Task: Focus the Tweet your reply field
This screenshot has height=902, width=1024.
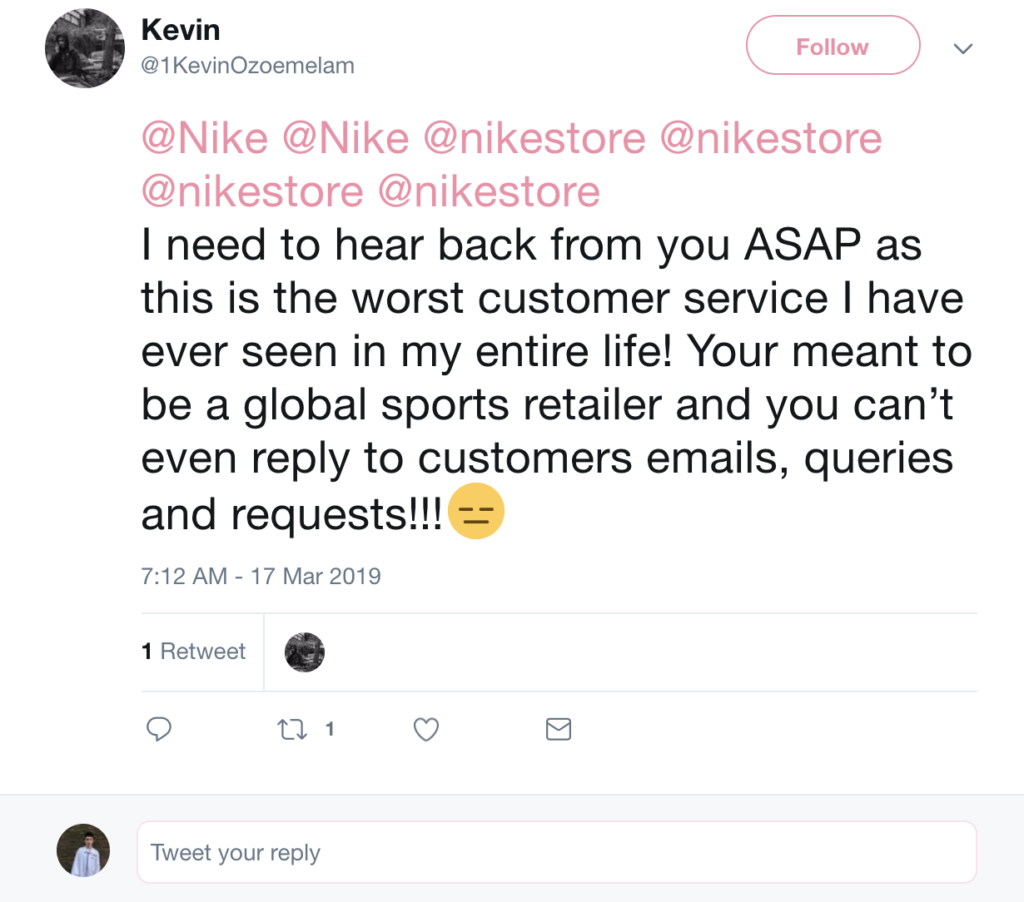Action: click(x=556, y=853)
